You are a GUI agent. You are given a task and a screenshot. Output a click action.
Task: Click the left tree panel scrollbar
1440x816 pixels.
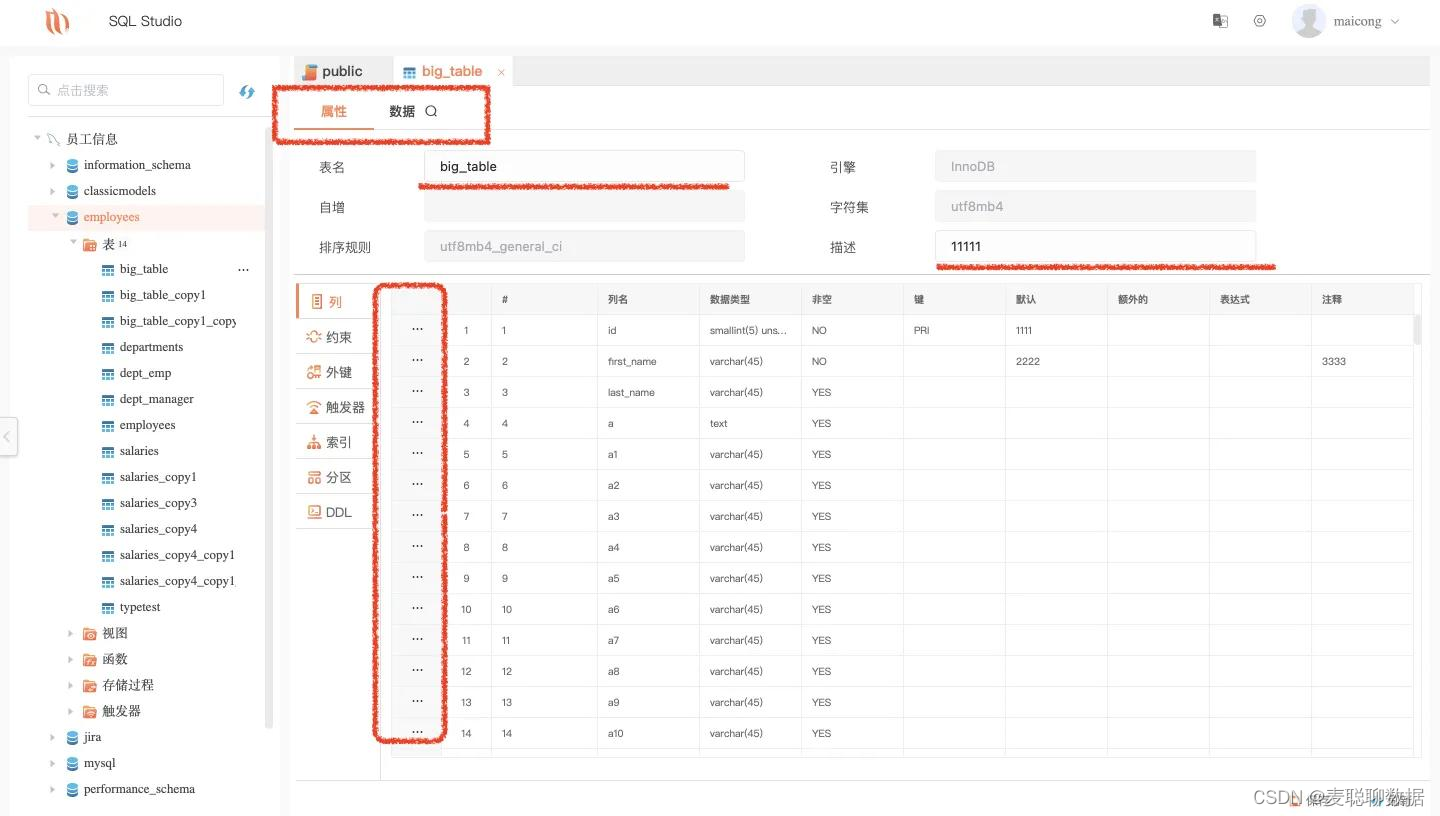tap(268, 430)
